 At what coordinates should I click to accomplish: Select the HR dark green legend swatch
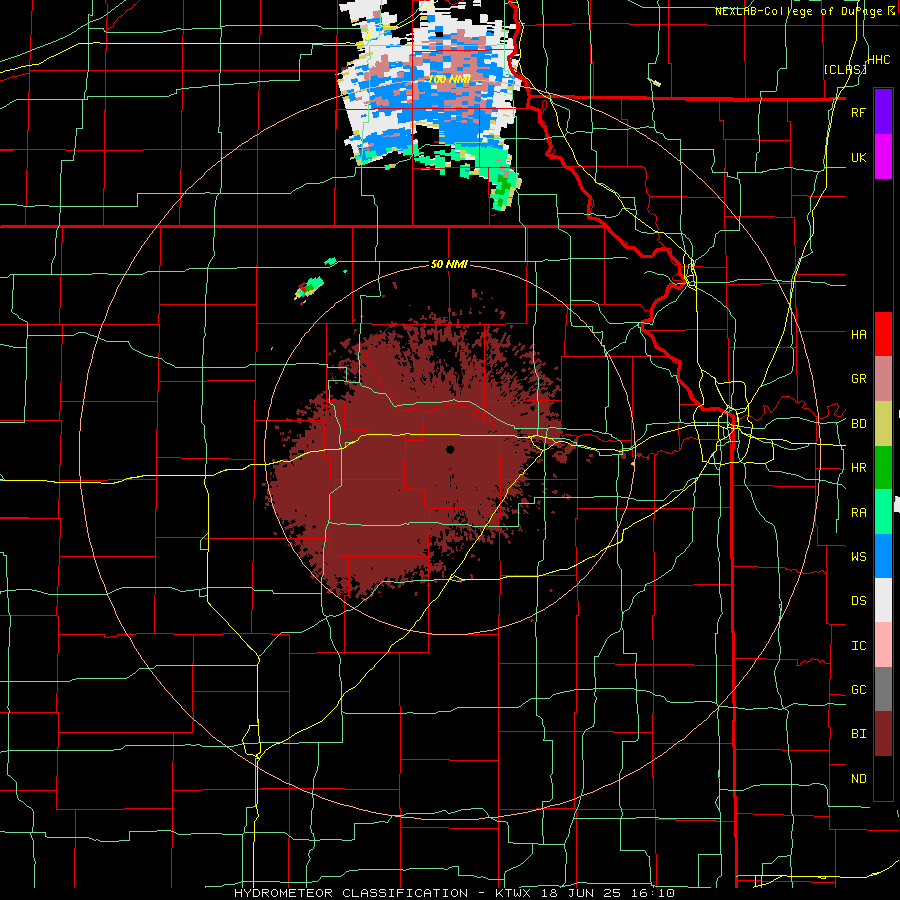click(x=883, y=467)
